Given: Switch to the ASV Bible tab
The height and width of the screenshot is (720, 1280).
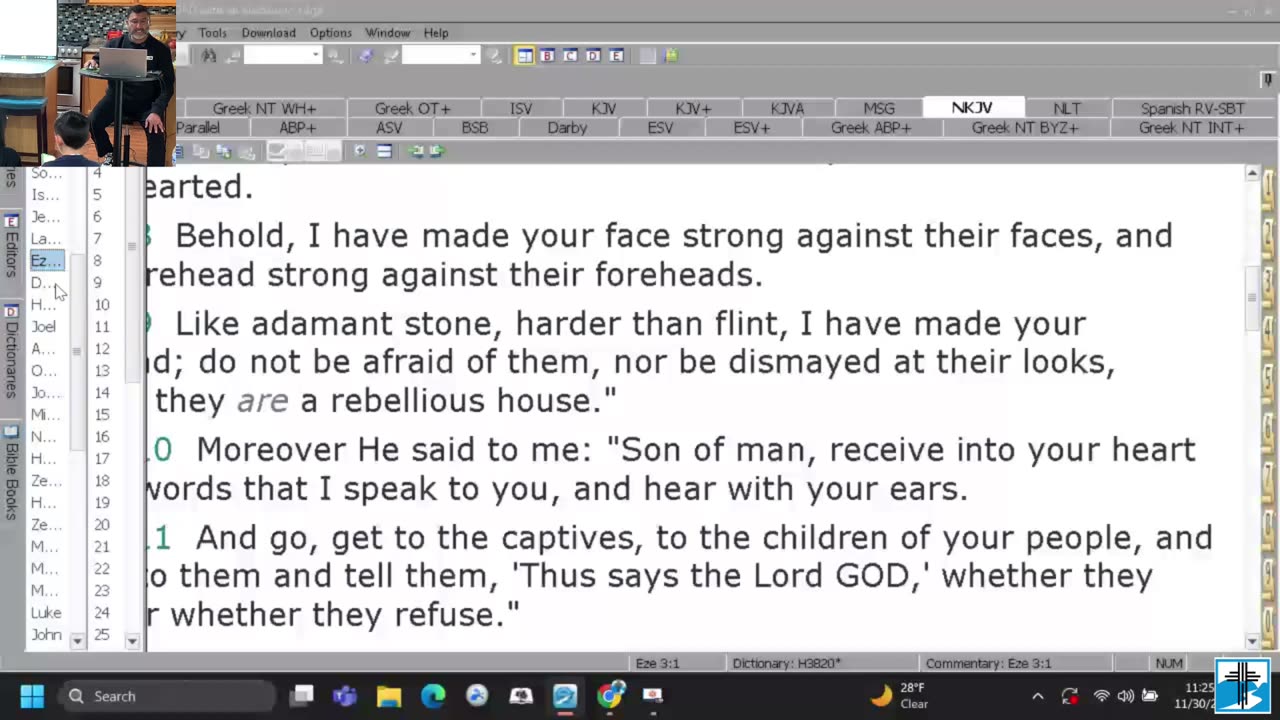Looking at the screenshot, I should coord(389,128).
